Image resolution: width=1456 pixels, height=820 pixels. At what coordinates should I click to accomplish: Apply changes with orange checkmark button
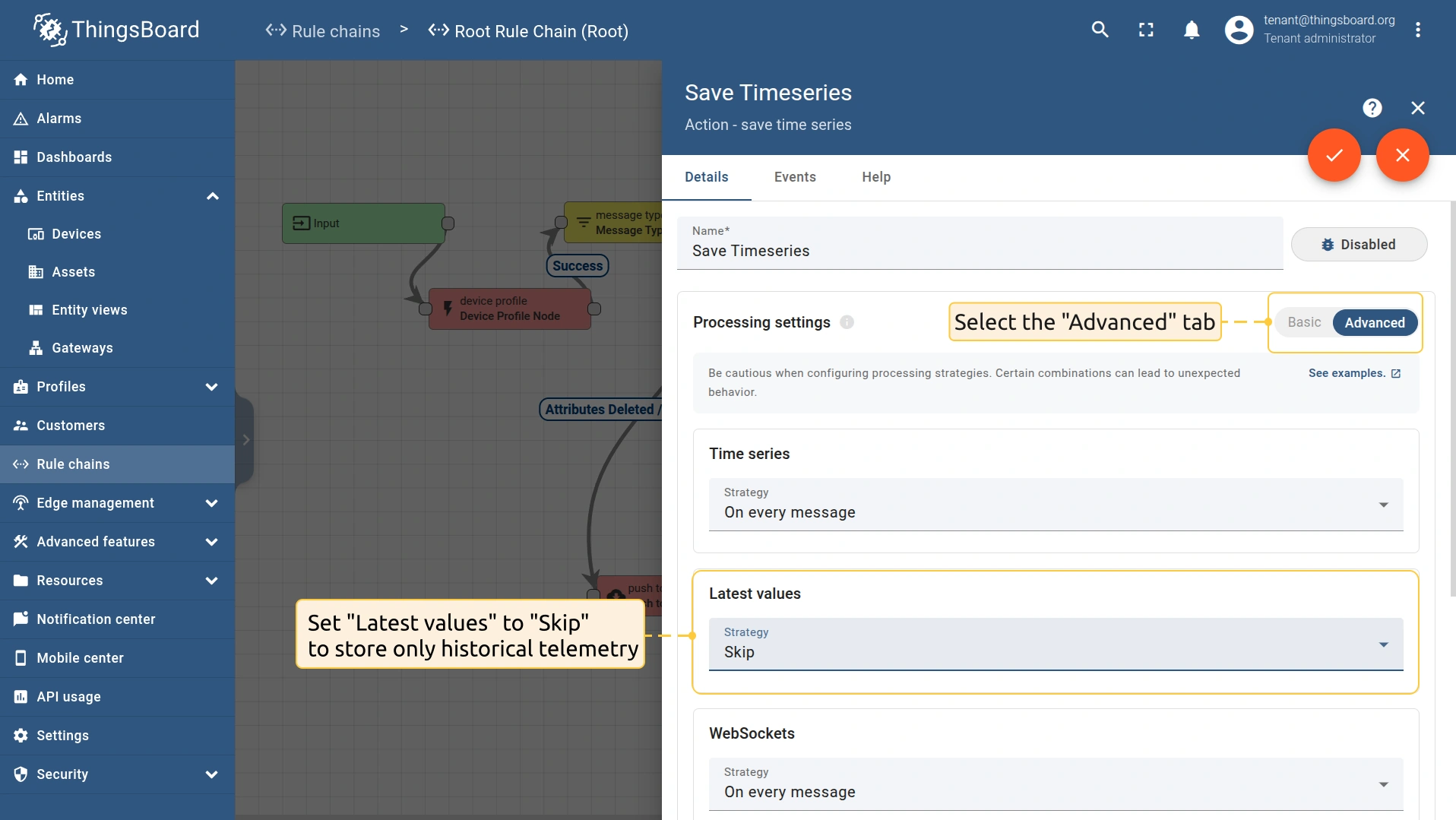point(1334,155)
